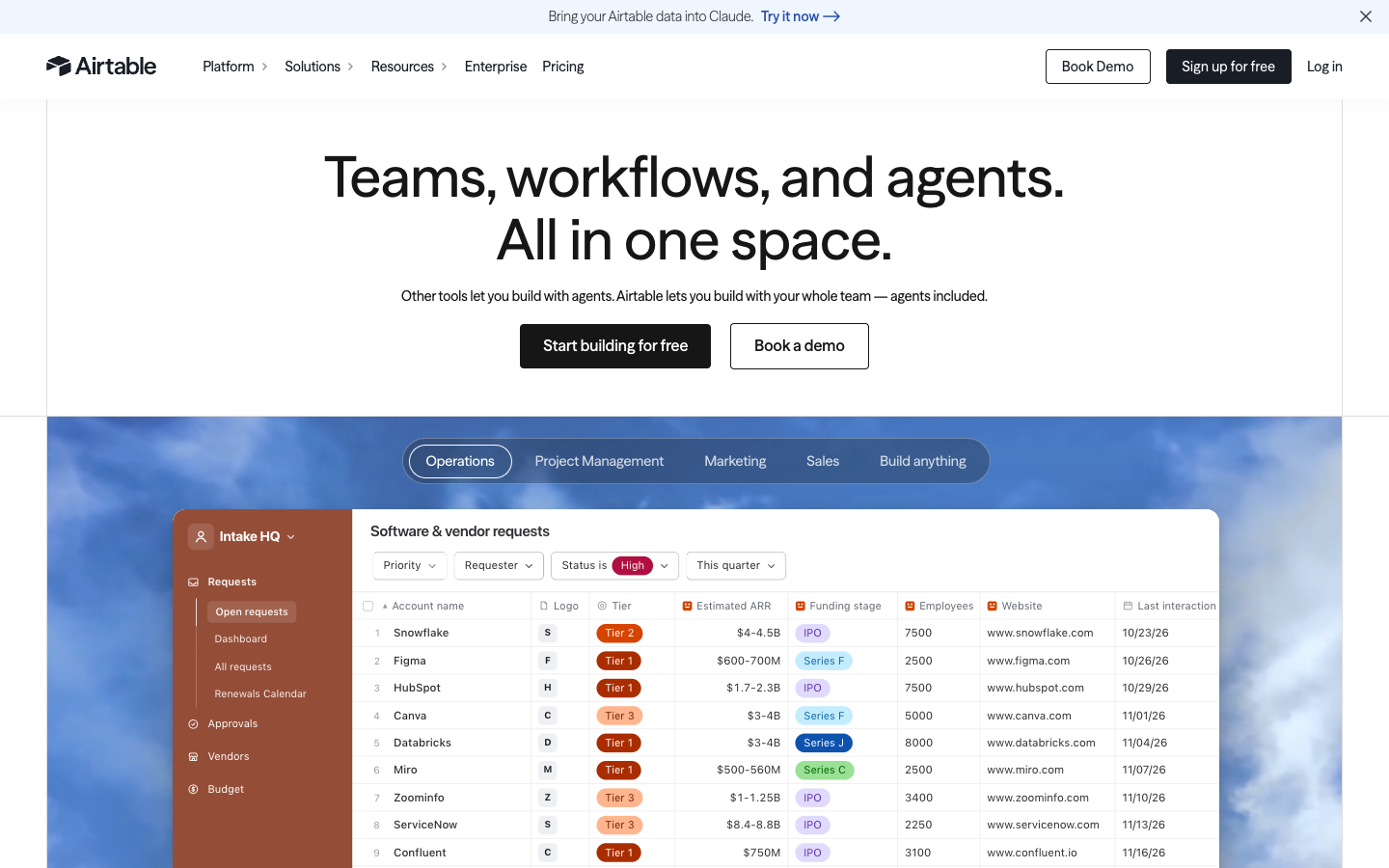Click the Log in link
The height and width of the screenshot is (868, 1389).
point(1324,67)
